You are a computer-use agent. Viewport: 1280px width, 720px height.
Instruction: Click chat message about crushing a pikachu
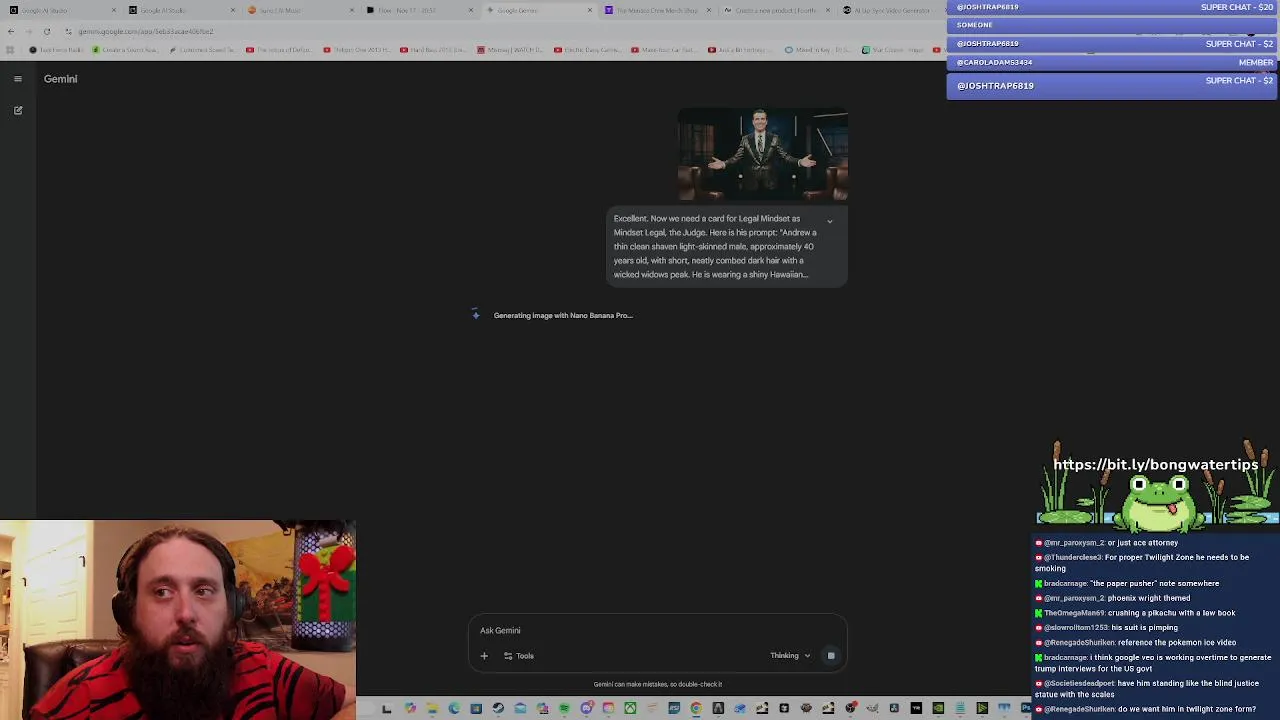pos(1135,613)
